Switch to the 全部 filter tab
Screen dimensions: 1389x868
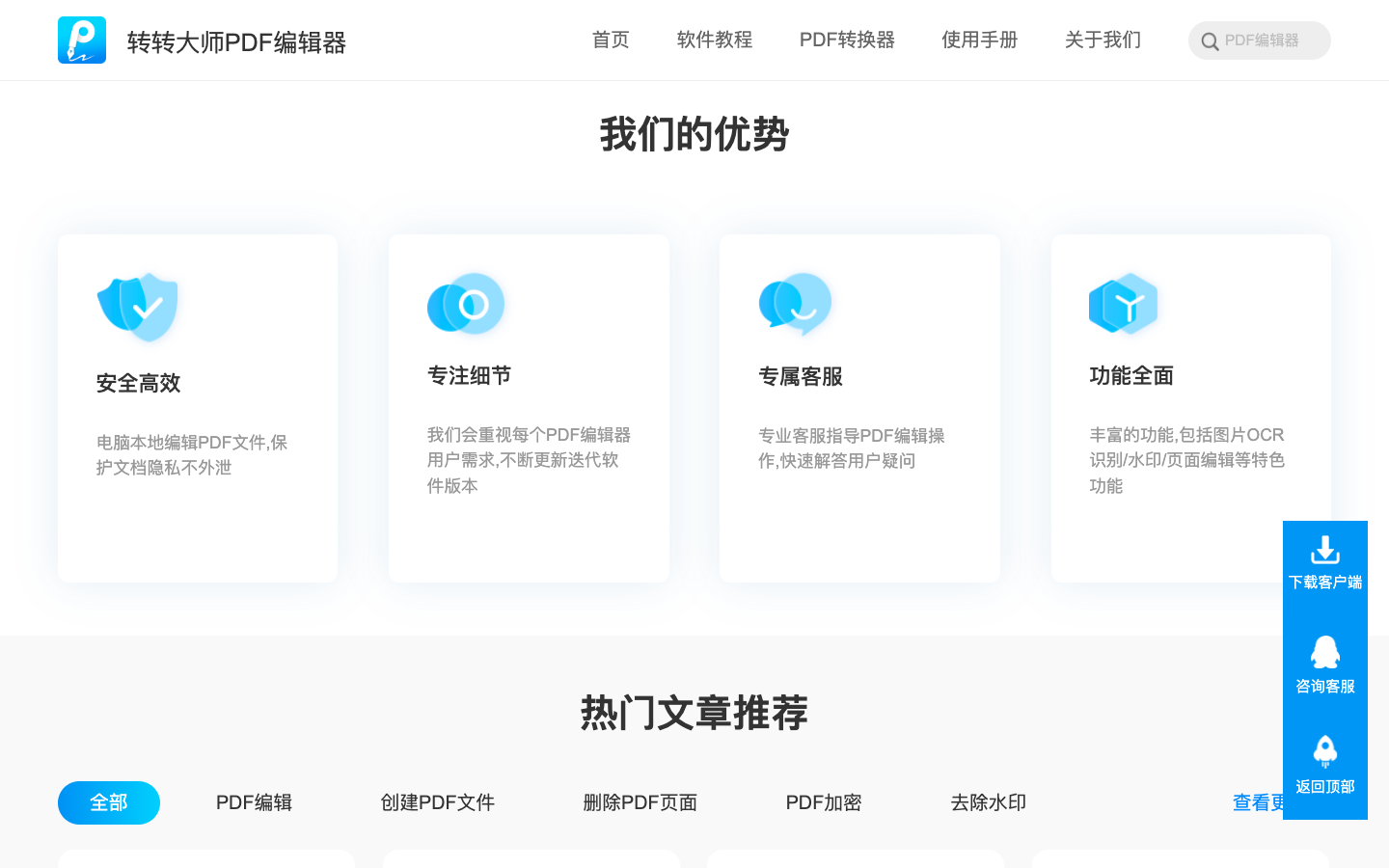(x=108, y=802)
